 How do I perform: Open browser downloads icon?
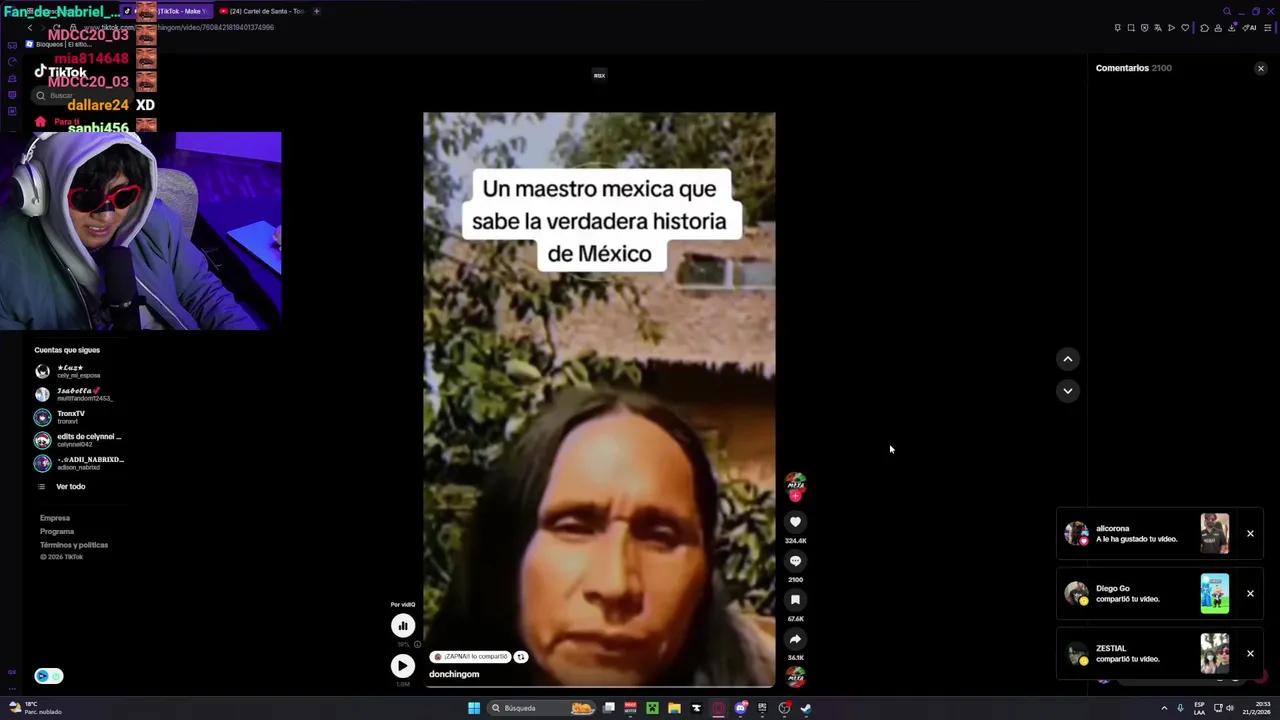click(1231, 28)
